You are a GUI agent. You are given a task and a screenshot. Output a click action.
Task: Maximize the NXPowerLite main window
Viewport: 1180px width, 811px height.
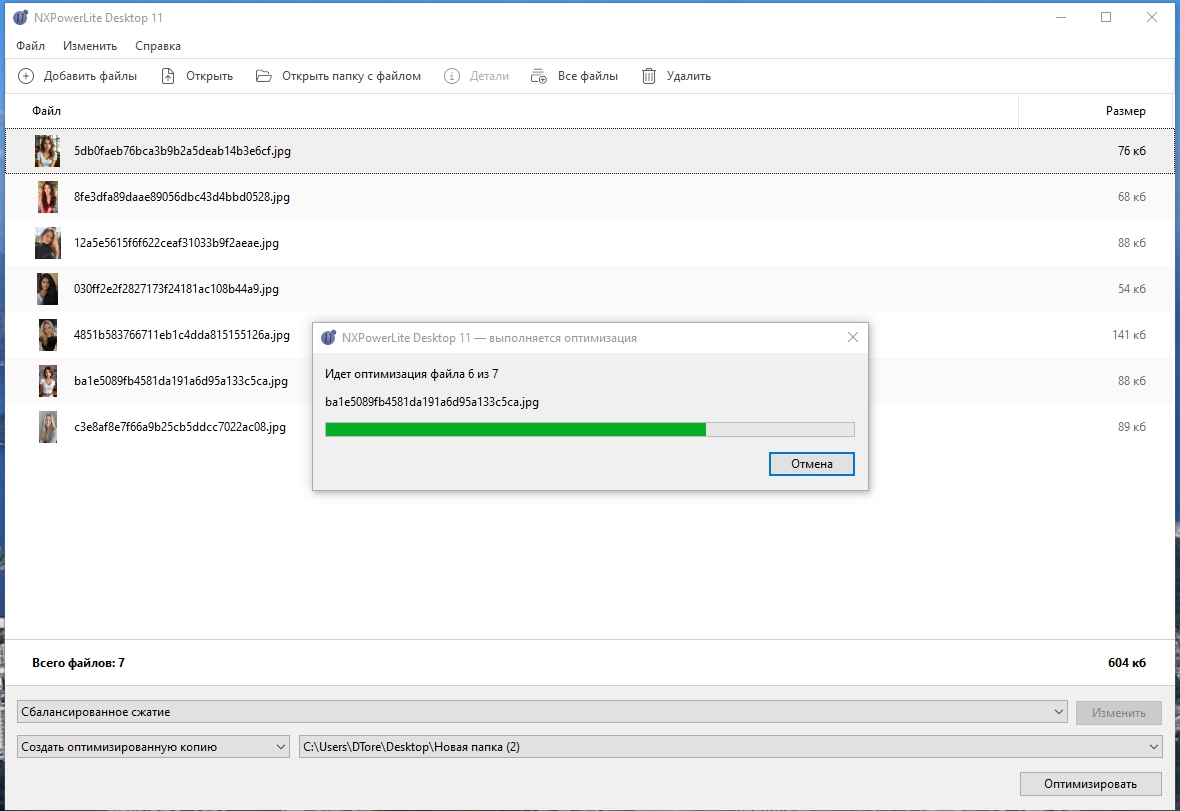pyautogui.click(x=1106, y=17)
